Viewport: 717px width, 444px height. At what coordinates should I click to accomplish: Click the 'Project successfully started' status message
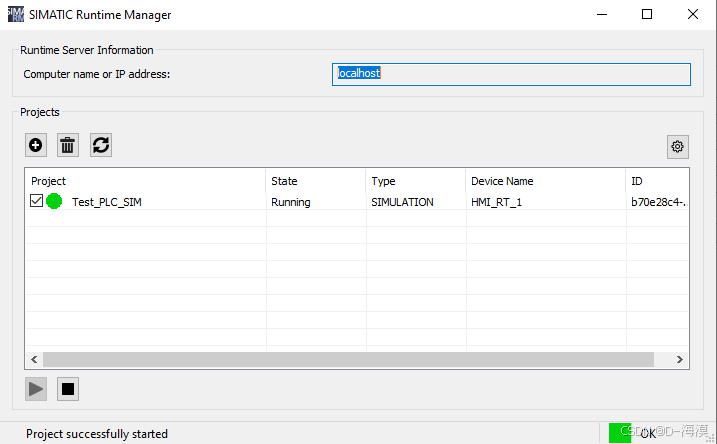coord(97,433)
